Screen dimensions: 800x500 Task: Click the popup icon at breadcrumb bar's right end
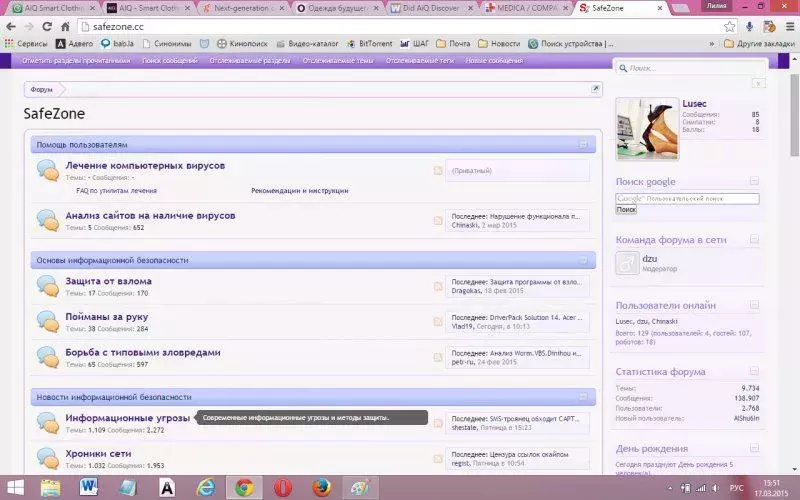tap(595, 89)
